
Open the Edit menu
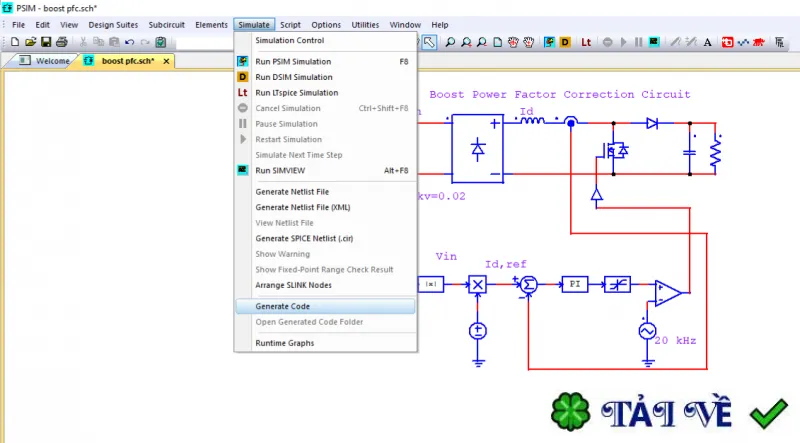coord(42,24)
